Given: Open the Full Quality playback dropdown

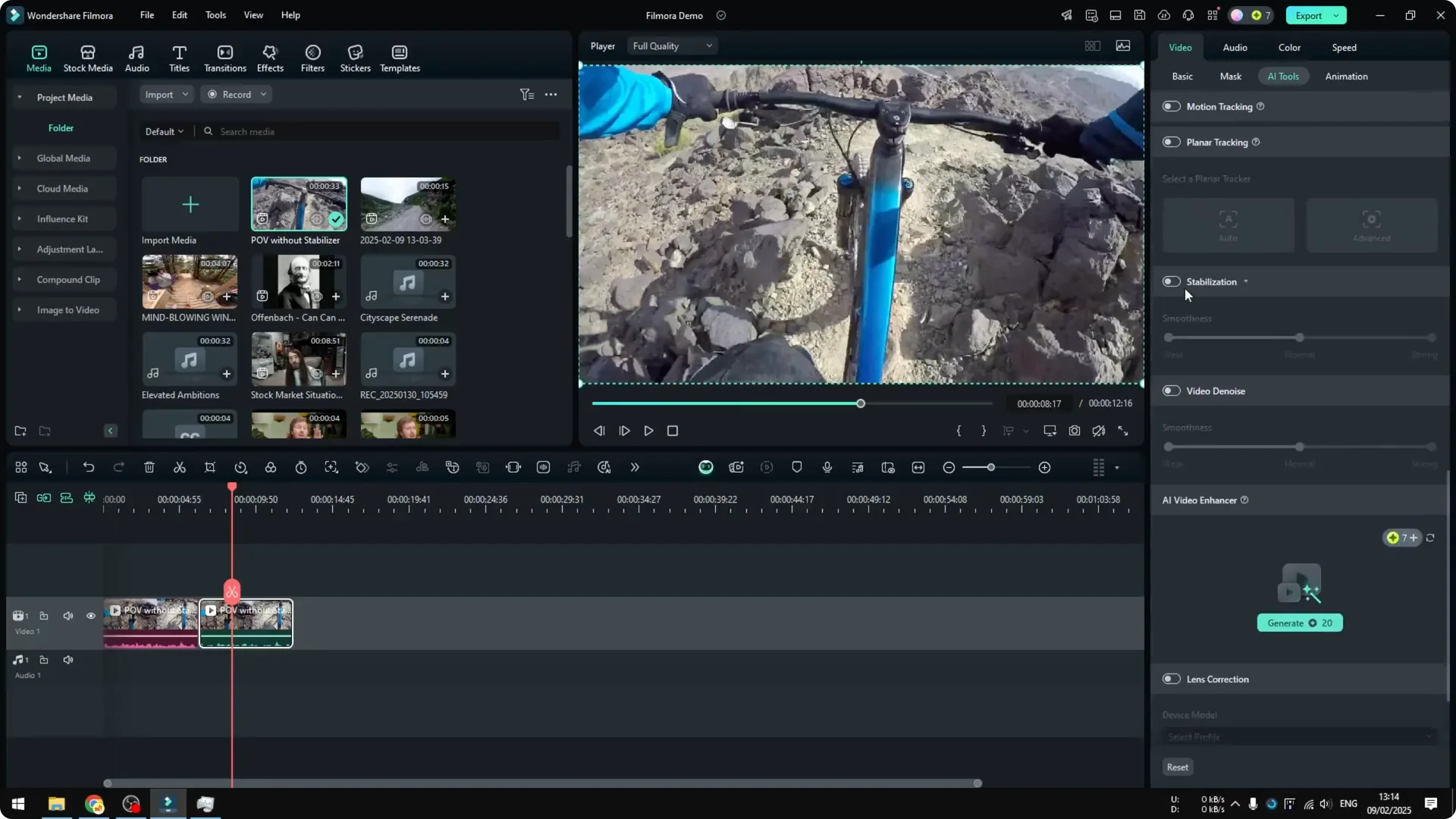Looking at the screenshot, I should point(671,45).
